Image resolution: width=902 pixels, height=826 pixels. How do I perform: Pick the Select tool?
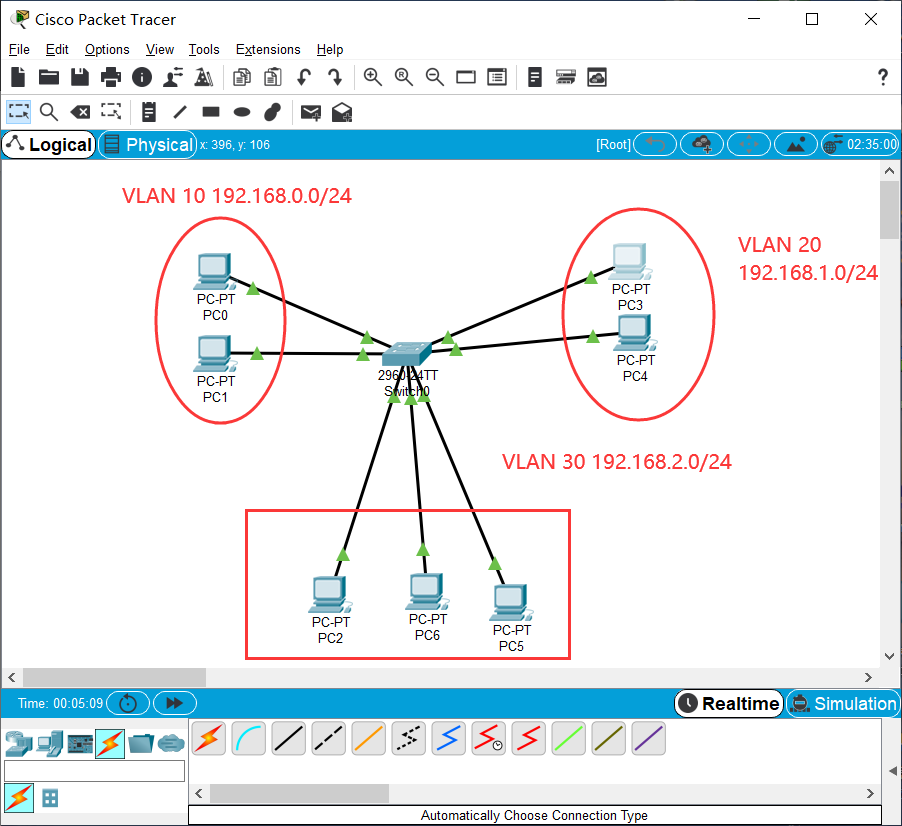18,112
